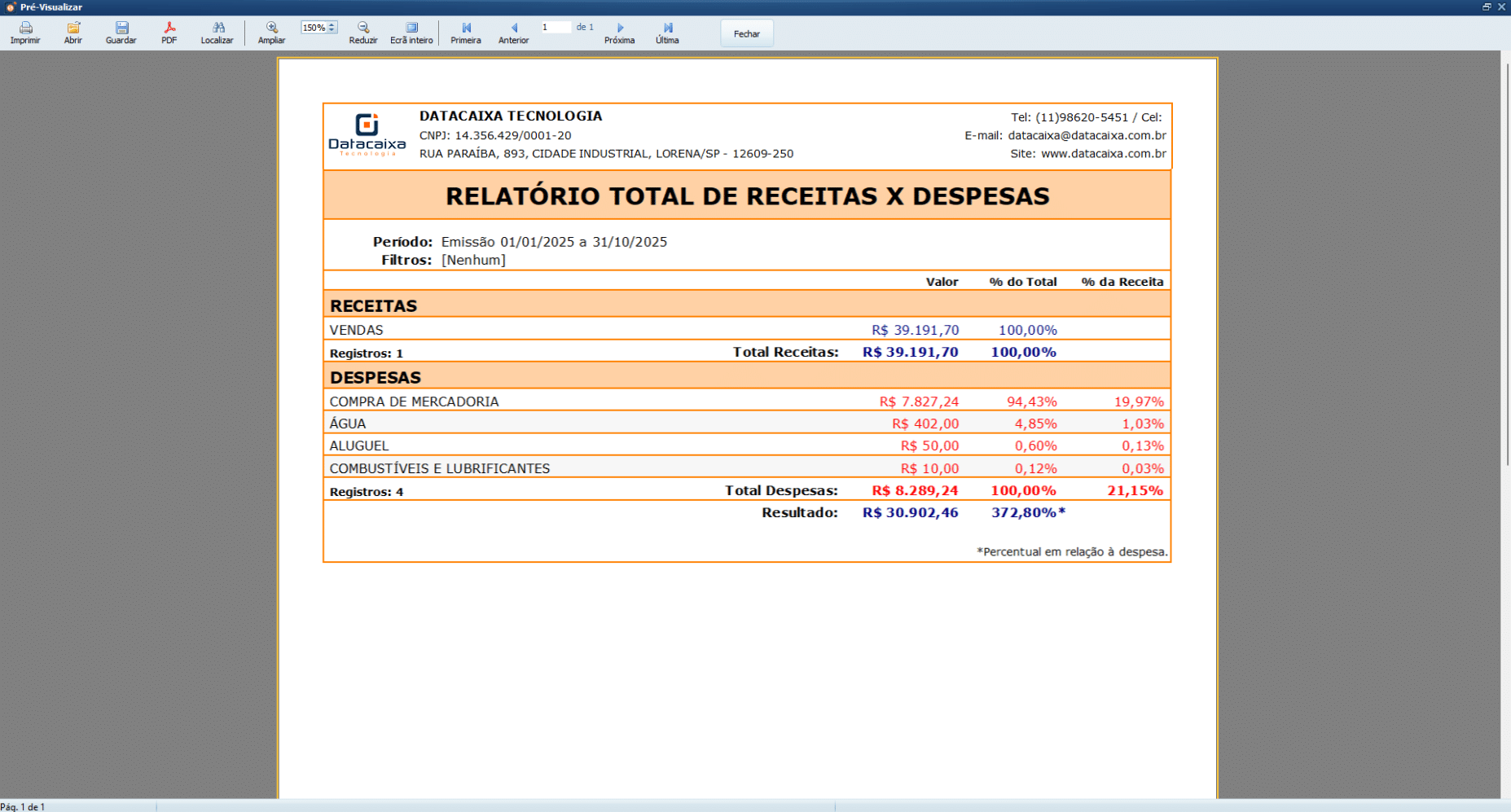Image resolution: width=1511 pixels, height=812 pixels.
Task: Advance a page with the Próxima icon
Action: pyautogui.click(x=620, y=33)
